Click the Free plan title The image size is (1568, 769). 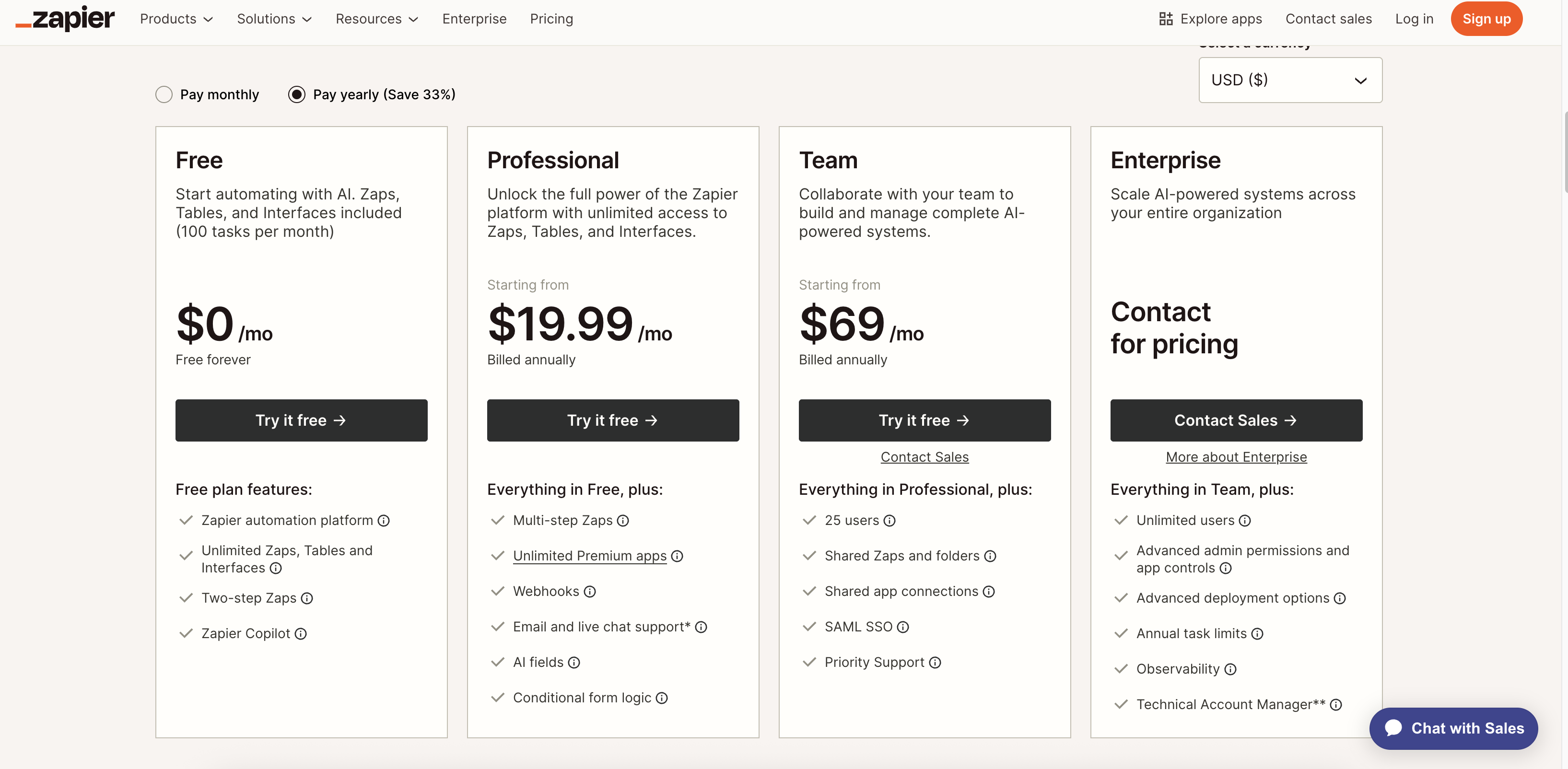199,161
